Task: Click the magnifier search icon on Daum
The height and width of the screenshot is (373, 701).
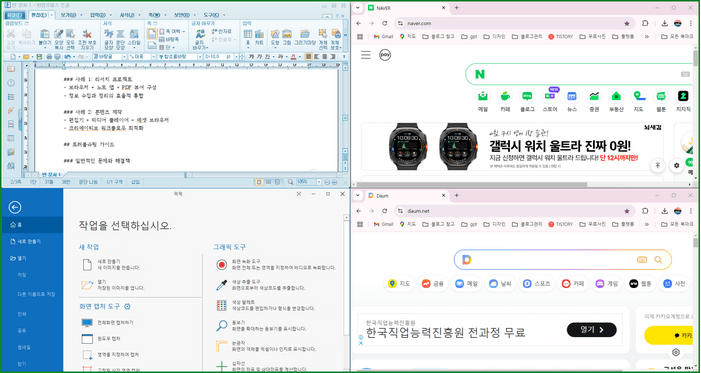Action: click(658, 259)
